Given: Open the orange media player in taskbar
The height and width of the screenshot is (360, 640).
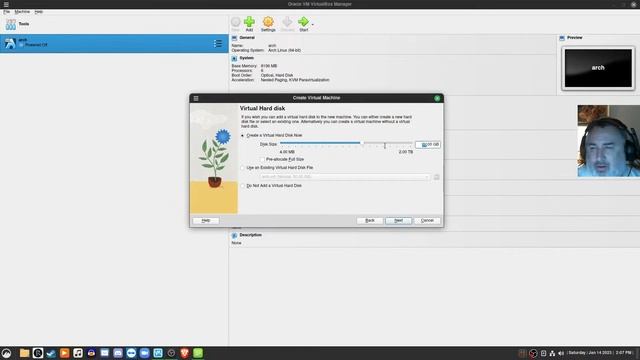Looking at the screenshot, I should pyautogui.click(x=64, y=353).
